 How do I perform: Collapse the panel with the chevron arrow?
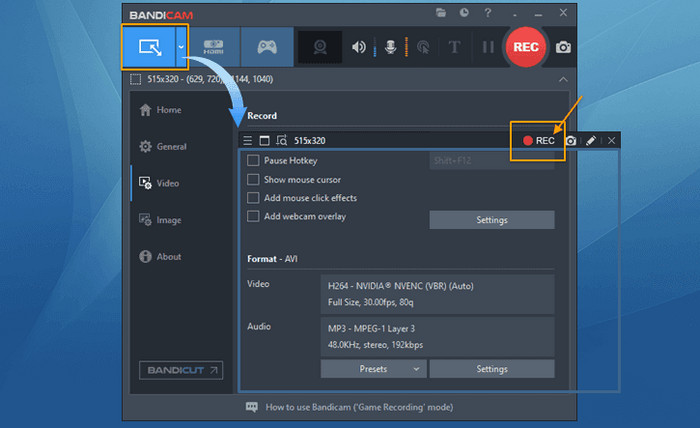pos(563,79)
